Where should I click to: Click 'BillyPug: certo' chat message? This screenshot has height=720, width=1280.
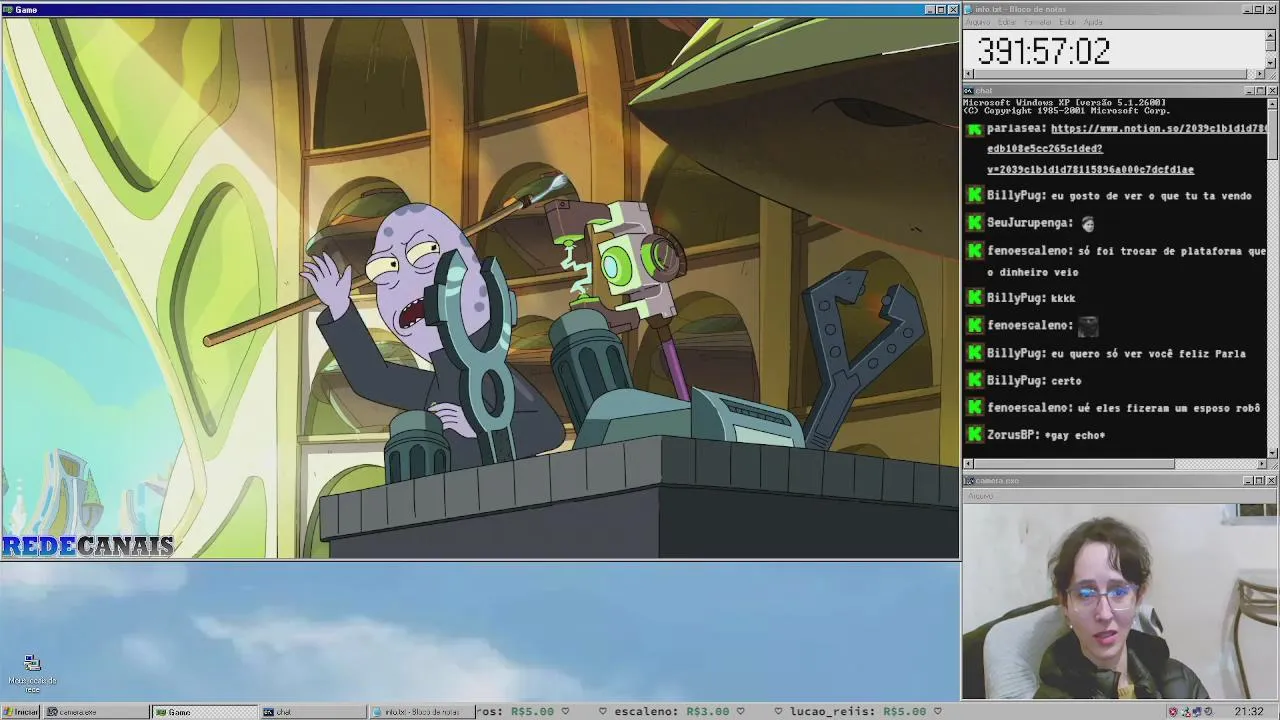point(1034,380)
